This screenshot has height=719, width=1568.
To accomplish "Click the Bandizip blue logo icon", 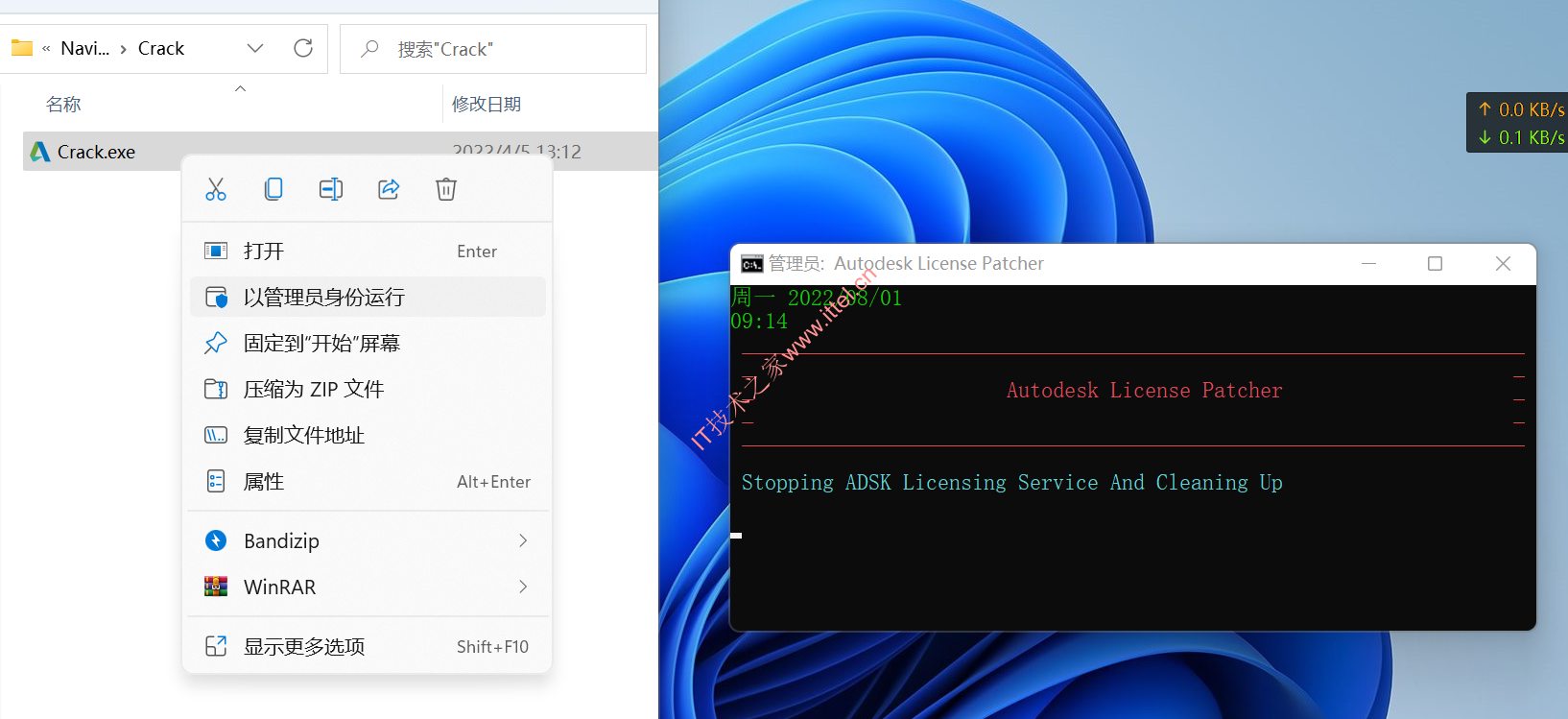I will tap(216, 540).
